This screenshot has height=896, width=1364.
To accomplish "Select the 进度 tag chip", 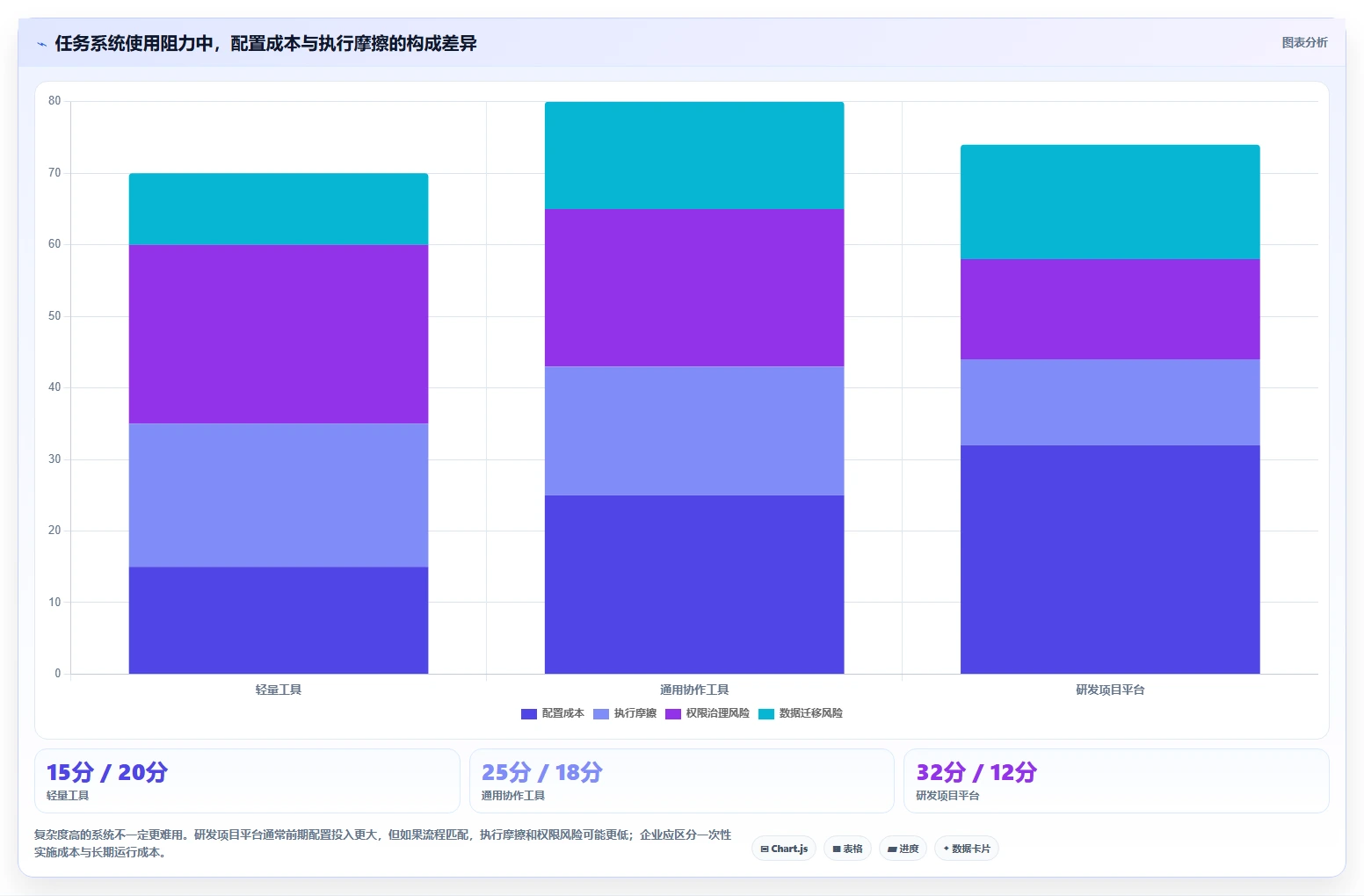I will tap(903, 849).
